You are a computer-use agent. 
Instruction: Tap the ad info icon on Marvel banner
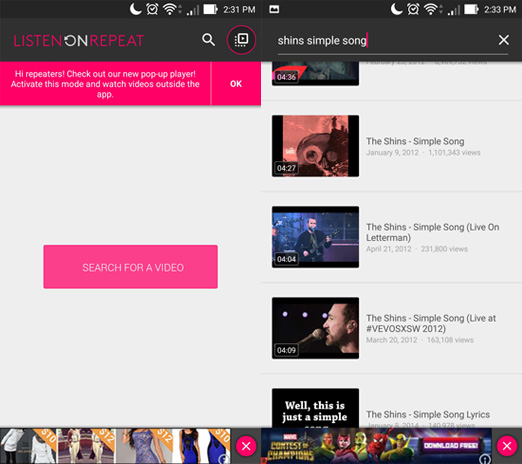tap(485, 458)
